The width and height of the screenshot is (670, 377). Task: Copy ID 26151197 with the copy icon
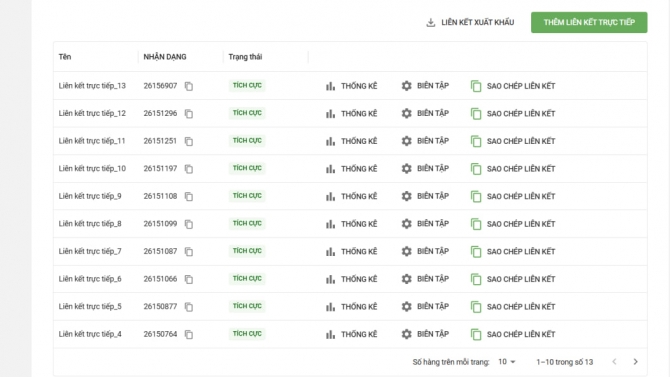coord(189,169)
